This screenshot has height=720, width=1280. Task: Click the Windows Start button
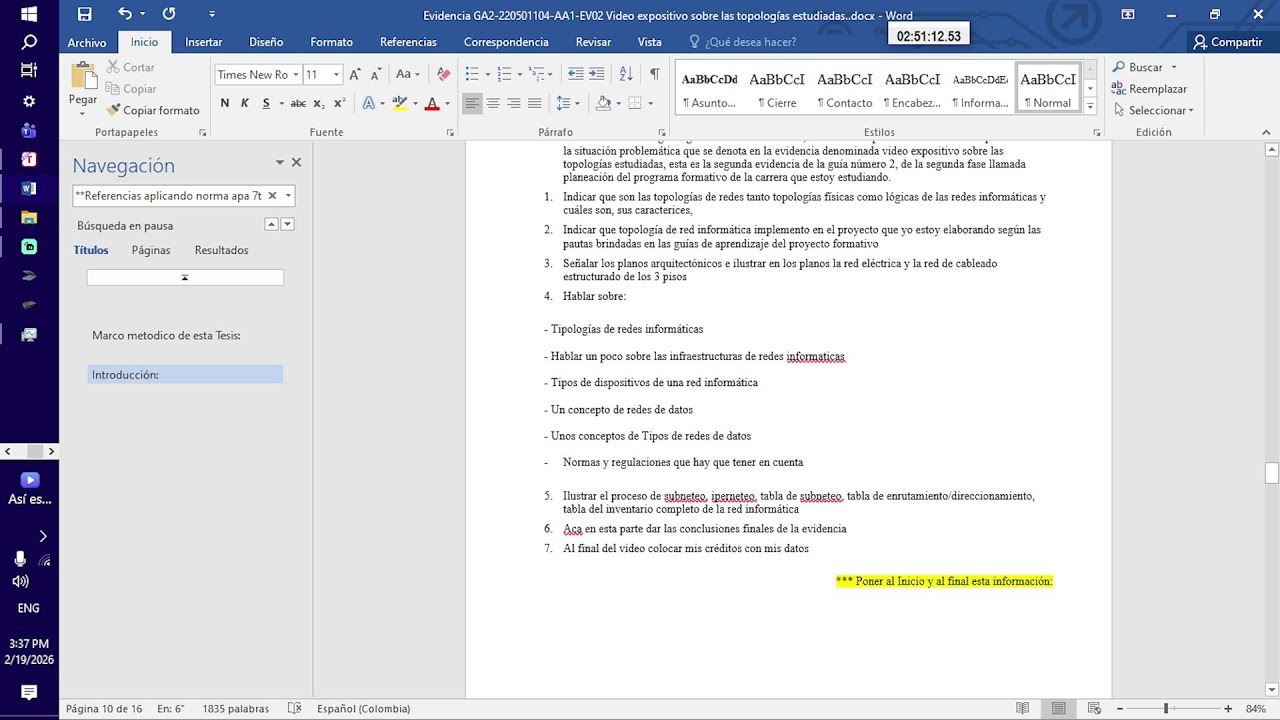pyautogui.click(x=29, y=14)
